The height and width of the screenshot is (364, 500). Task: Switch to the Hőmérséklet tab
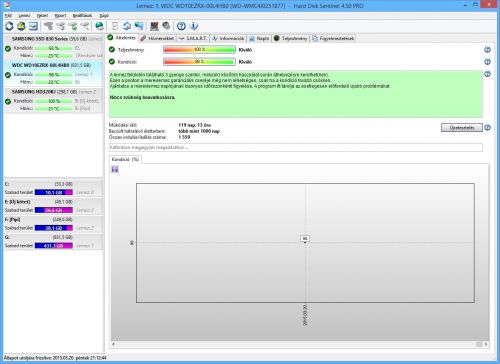coord(157,38)
